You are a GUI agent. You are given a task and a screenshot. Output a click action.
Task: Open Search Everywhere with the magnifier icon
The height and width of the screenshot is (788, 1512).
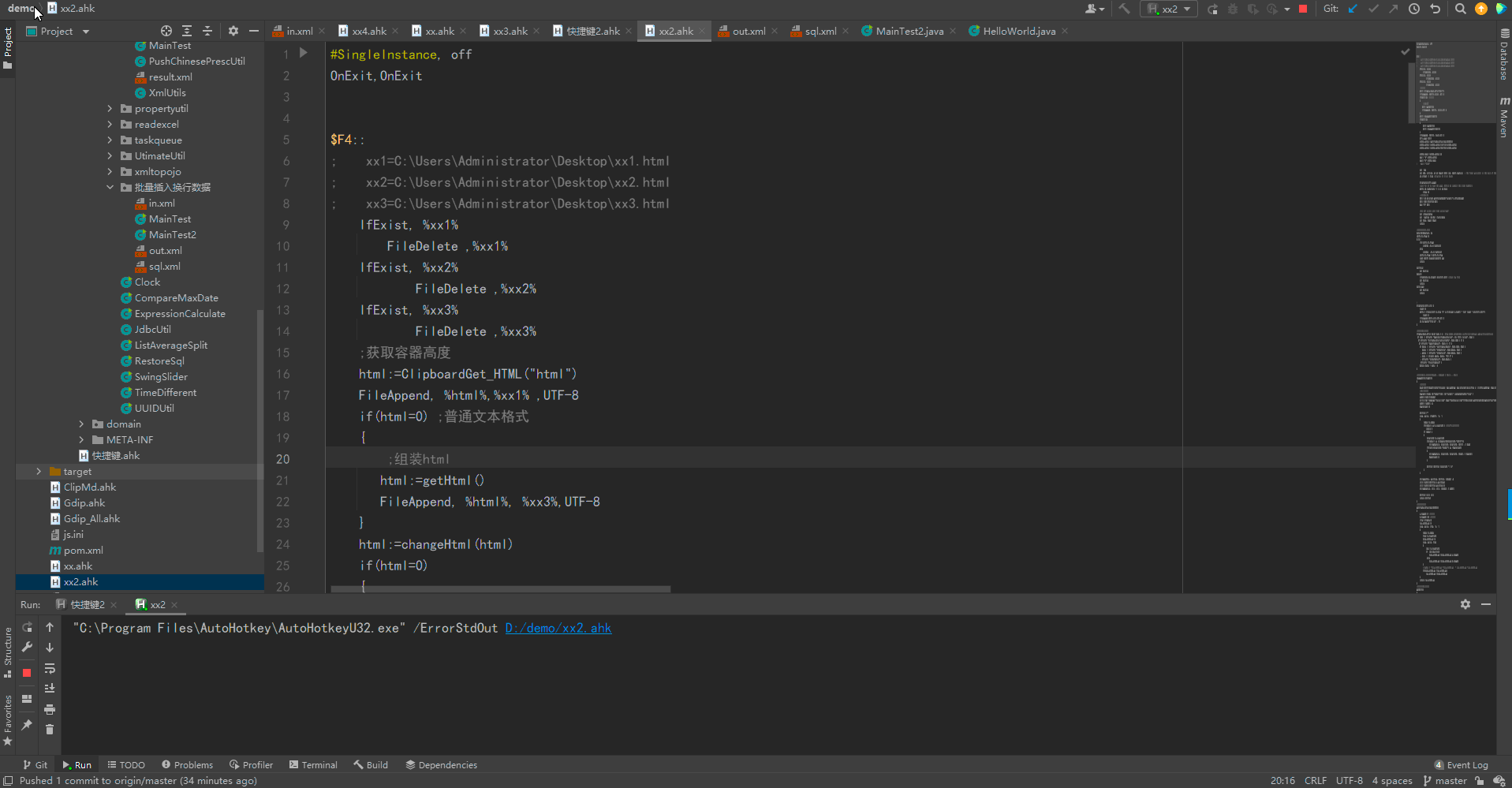[1460, 9]
